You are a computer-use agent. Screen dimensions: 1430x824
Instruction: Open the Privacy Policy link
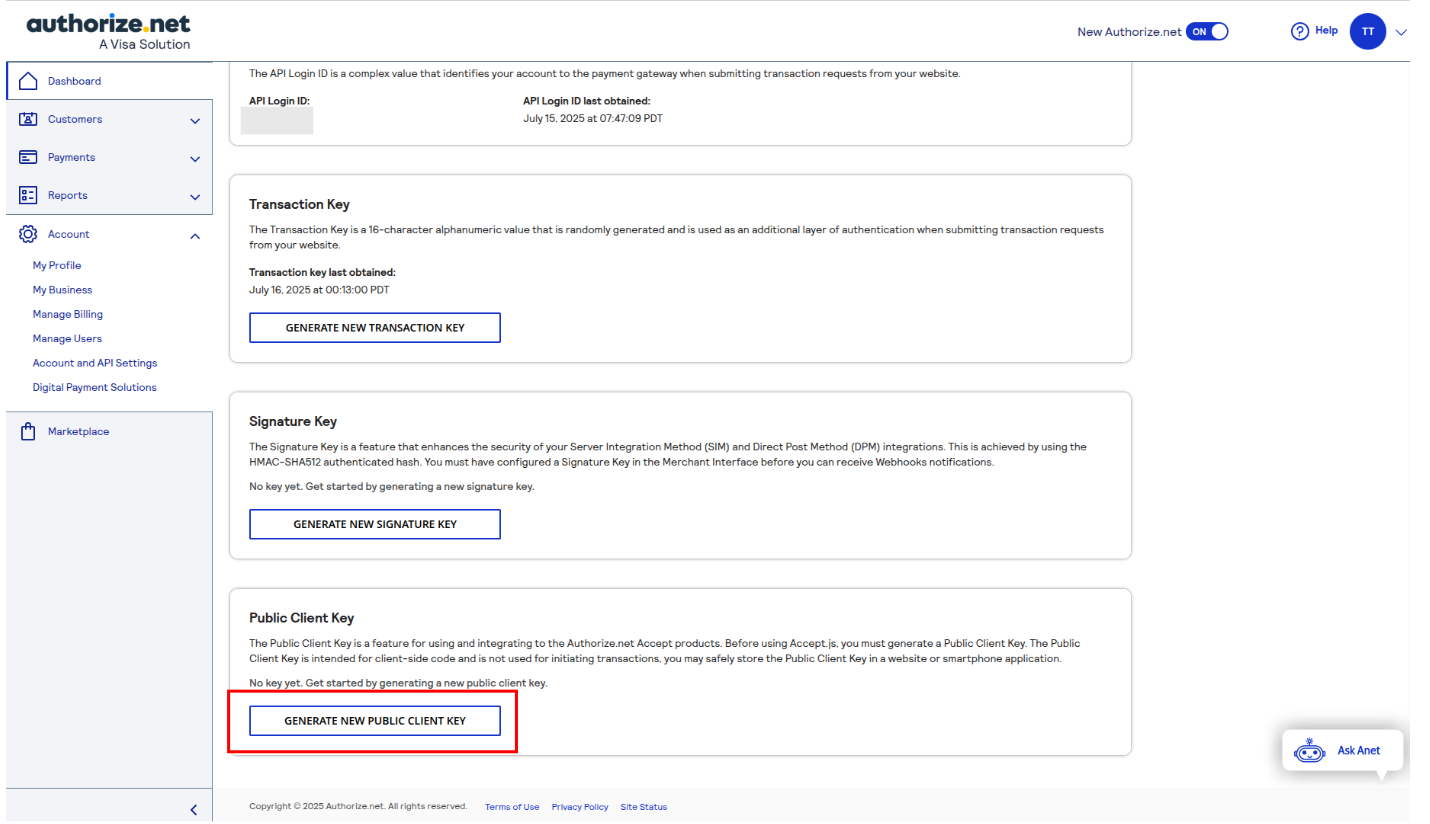click(580, 807)
